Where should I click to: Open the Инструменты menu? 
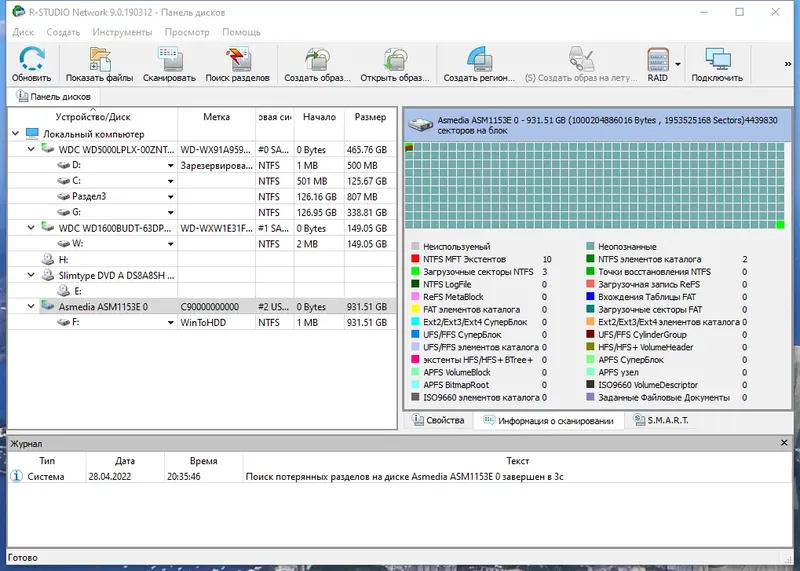(x=122, y=32)
